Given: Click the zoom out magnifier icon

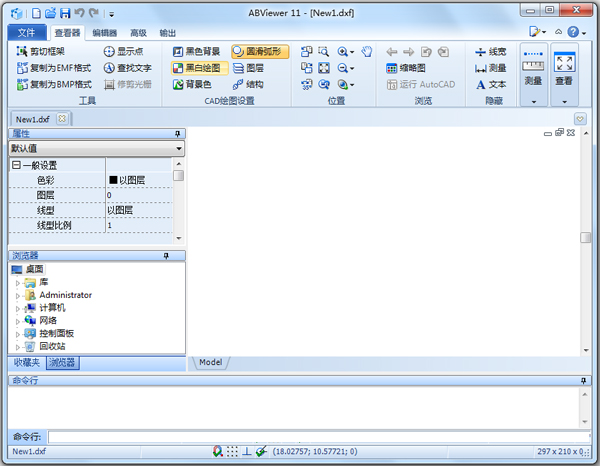Looking at the screenshot, I should pos(342,68).
